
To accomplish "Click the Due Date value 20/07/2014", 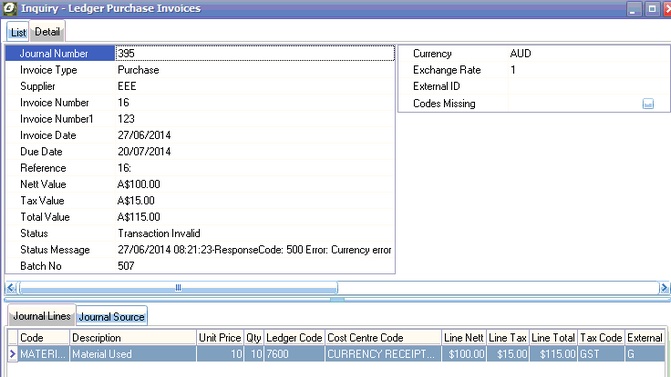I will point(144,151).
